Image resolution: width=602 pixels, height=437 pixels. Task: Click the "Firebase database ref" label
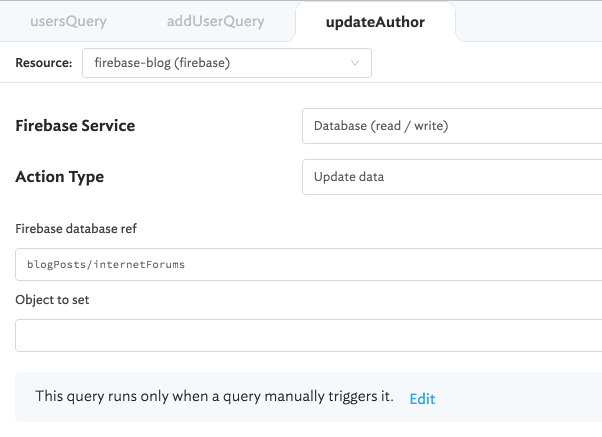pyautogui.click(x=76, y=229)
